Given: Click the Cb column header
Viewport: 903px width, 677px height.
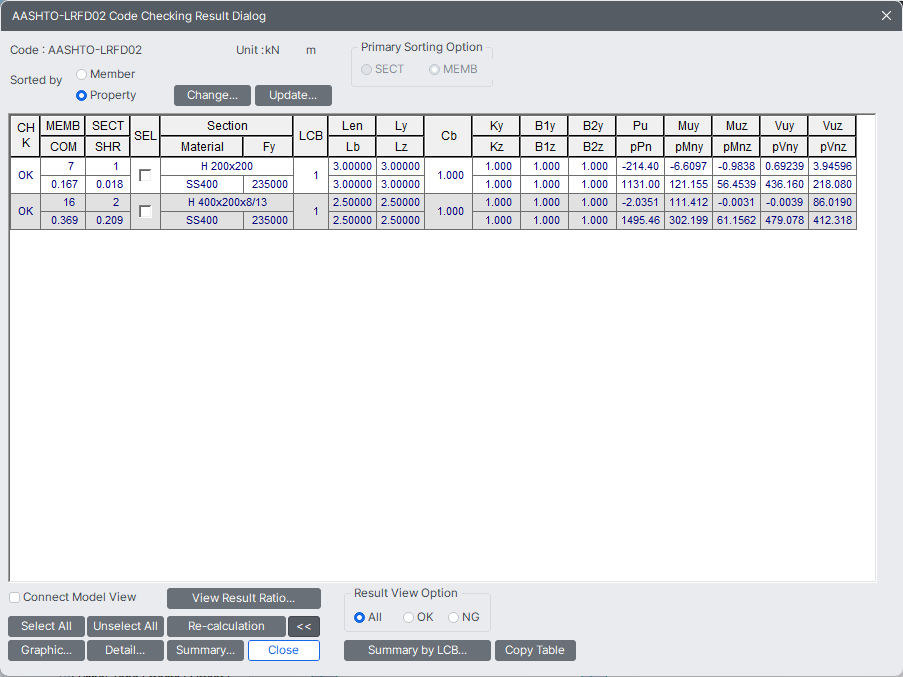Looking at the screenshot, I should click(449, 136).
